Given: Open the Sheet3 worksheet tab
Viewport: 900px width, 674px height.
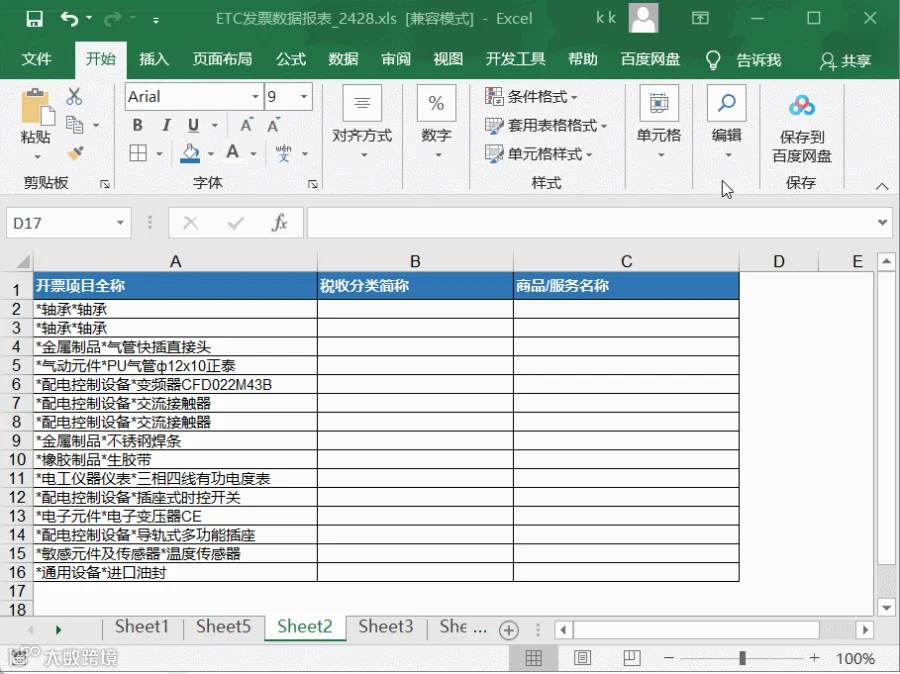Looking at the screenshot, I should coord(386,626).
